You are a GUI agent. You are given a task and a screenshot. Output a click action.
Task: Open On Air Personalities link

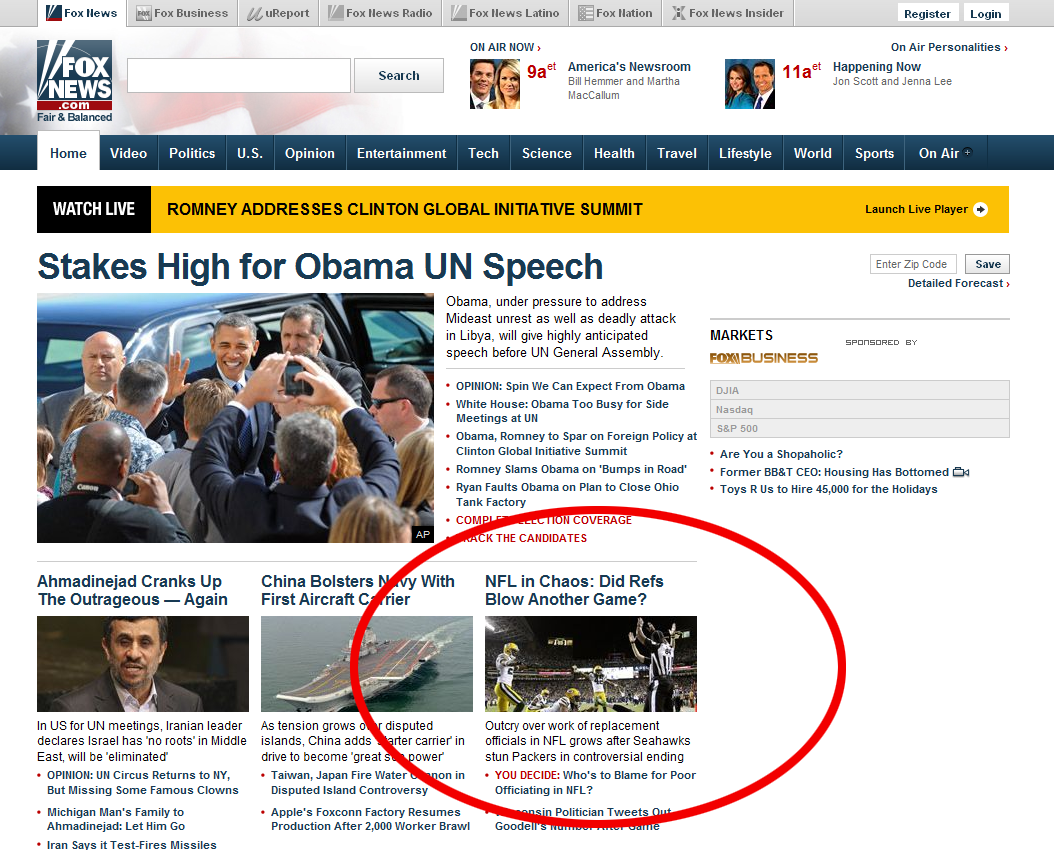pos(949,47)
